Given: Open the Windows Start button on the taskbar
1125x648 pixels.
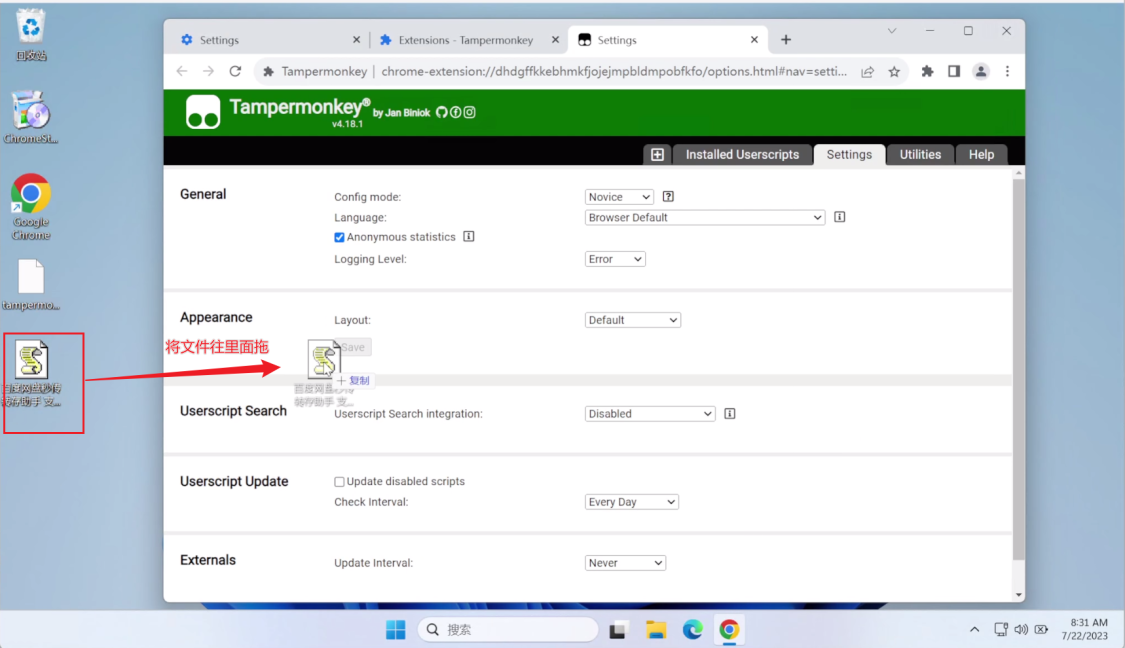Looking at the screenshot, I should pos(395,629).
